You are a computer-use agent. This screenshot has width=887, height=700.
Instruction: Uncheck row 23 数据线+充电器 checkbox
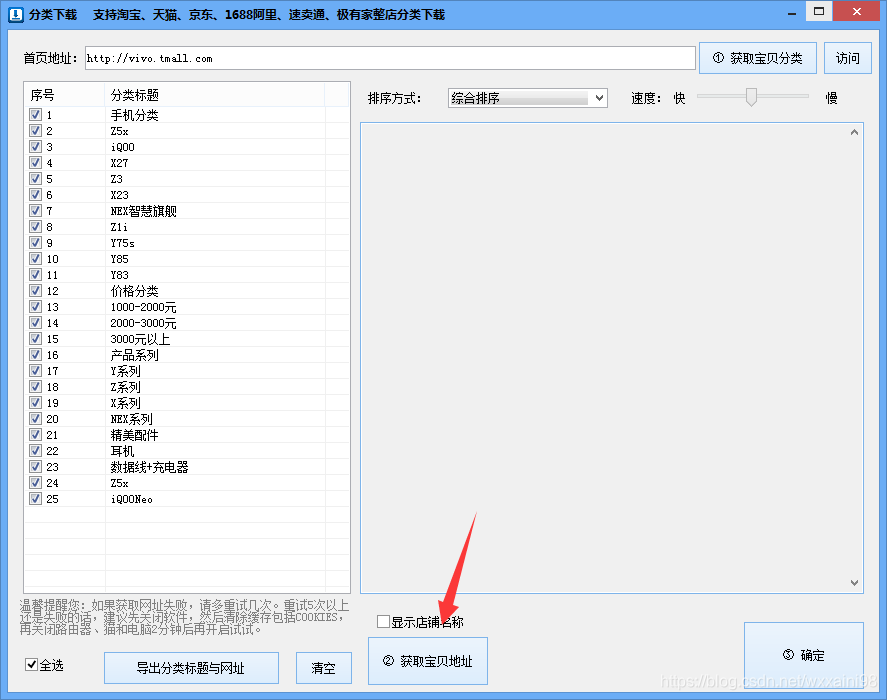pyautogui.click(x=35, y=467)
